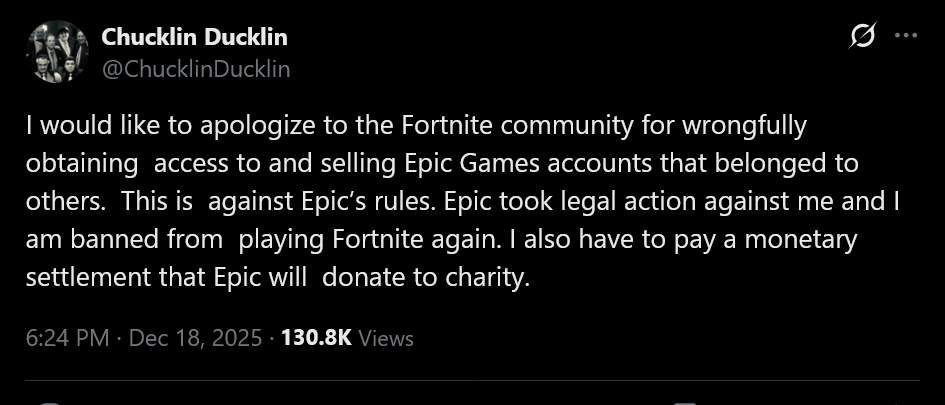Open the Chucklin Ducklin display name link
Image resolution: width=945 pixels, height=405 pixels.
[194, 38]
